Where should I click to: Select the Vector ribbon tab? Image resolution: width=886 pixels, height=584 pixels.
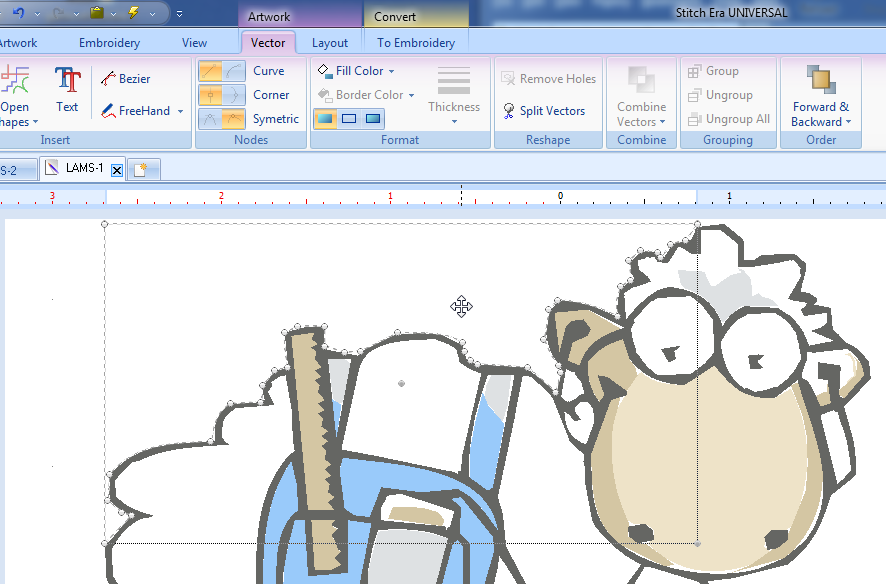coord(268,43)
